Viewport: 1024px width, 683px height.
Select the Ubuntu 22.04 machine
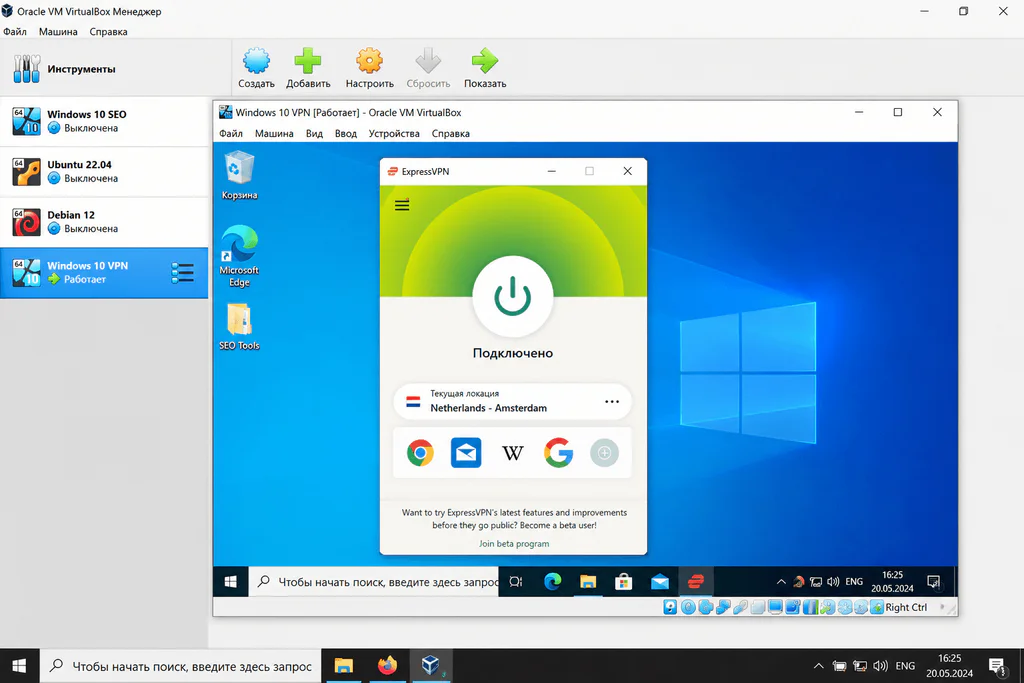click(104, 172)
